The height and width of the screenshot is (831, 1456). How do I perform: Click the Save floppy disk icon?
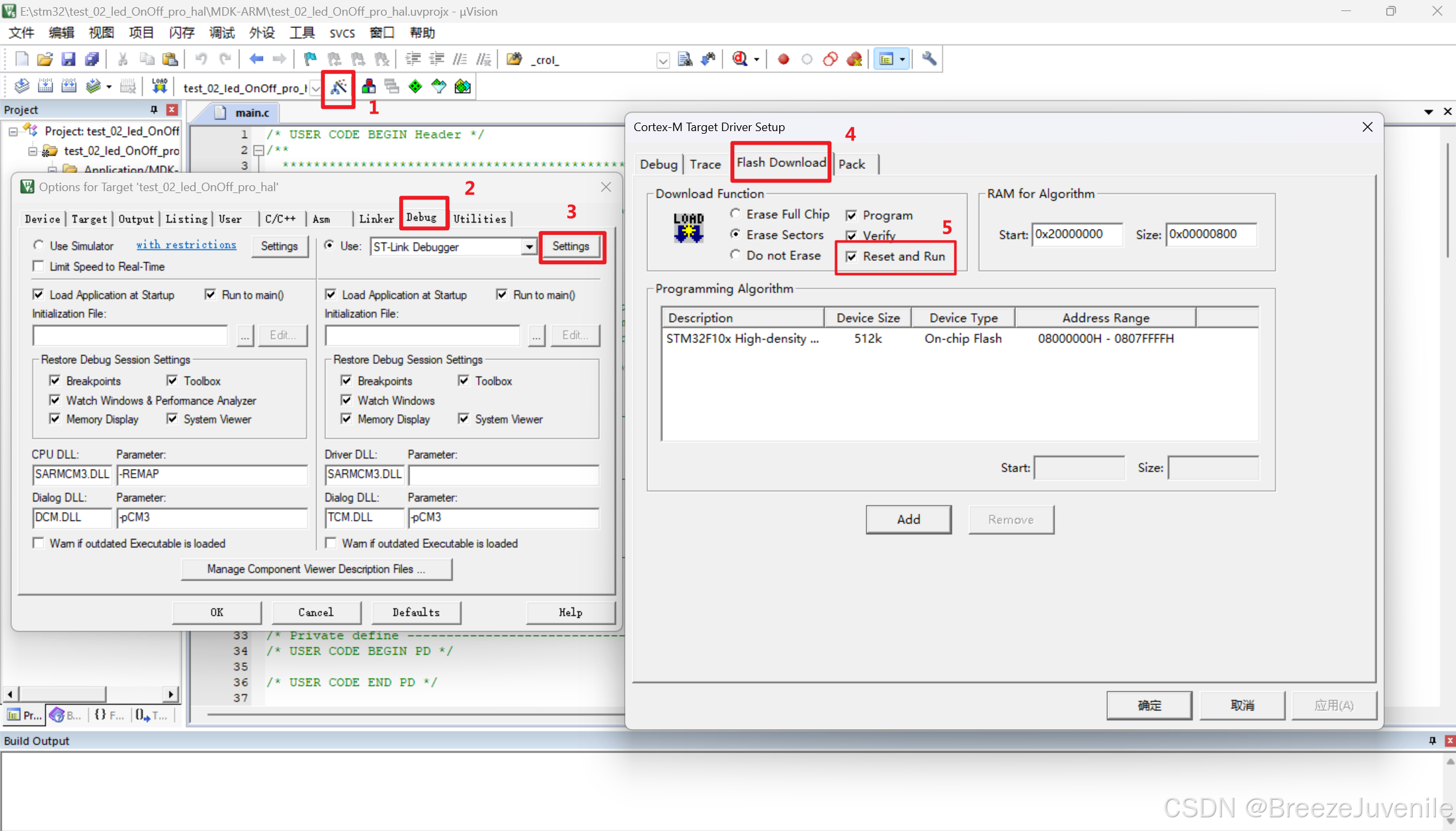(68, 59)
